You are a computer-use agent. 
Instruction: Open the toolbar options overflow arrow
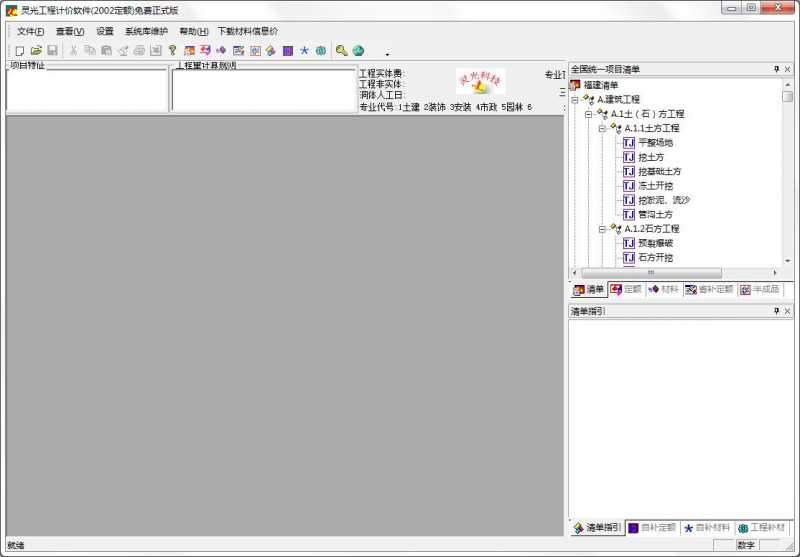[387, 54]
